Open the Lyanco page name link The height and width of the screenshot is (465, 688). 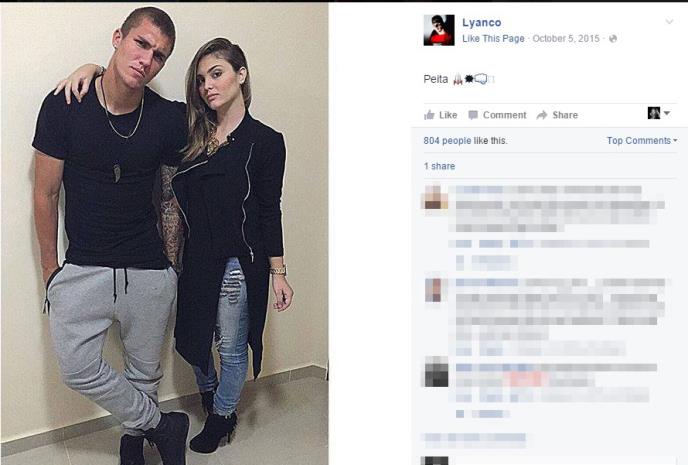[482, 22]
